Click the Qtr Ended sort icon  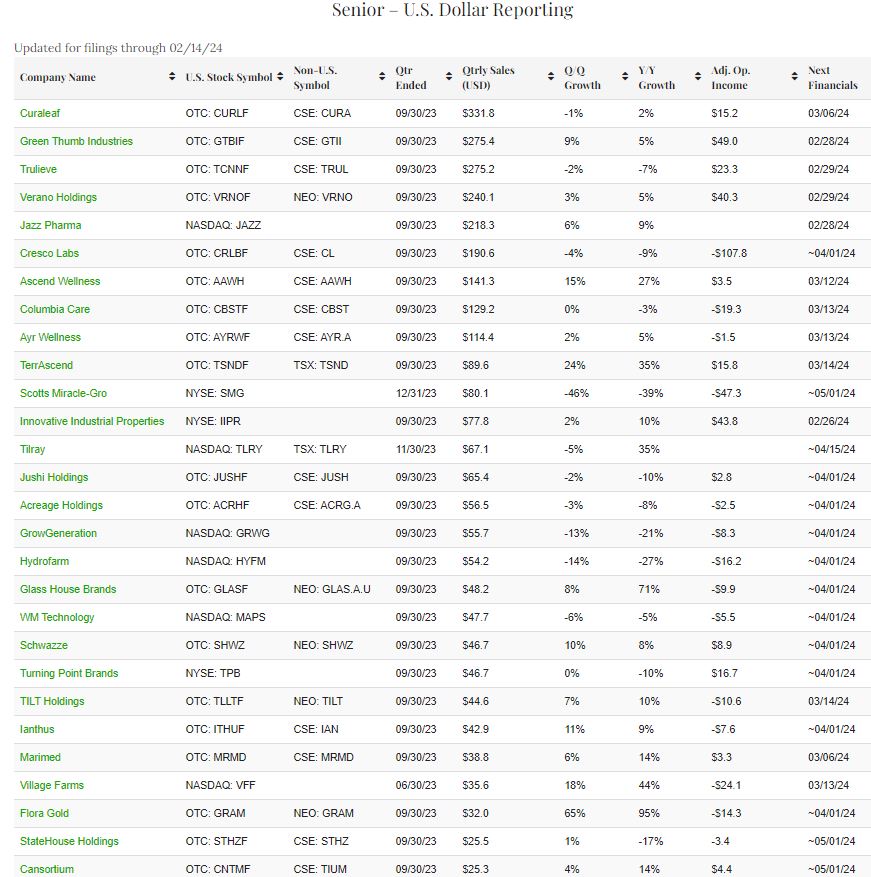pos(449,78)
